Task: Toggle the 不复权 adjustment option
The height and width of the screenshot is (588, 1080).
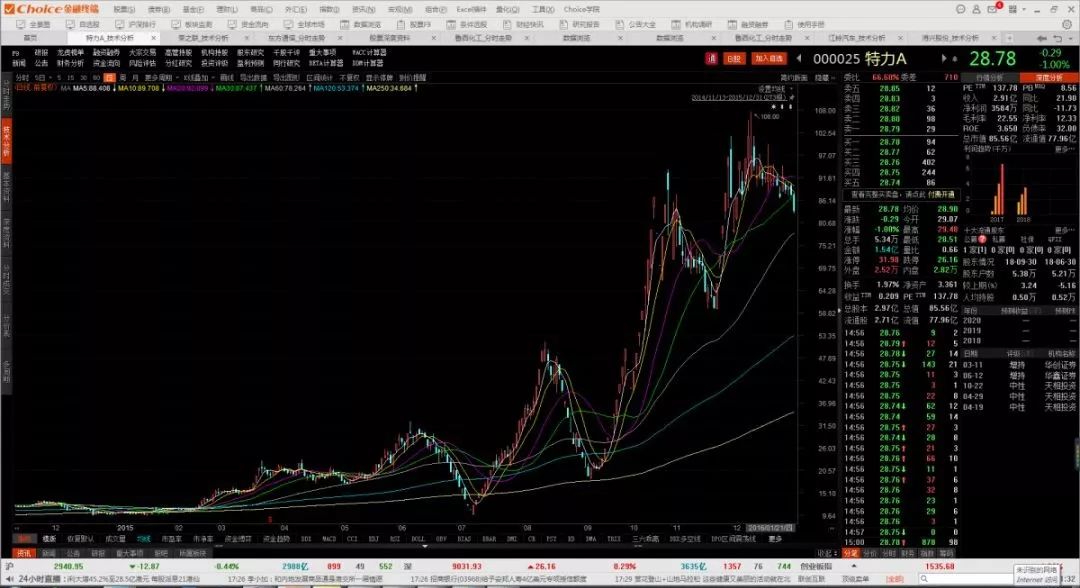Action: click(349, 78)
